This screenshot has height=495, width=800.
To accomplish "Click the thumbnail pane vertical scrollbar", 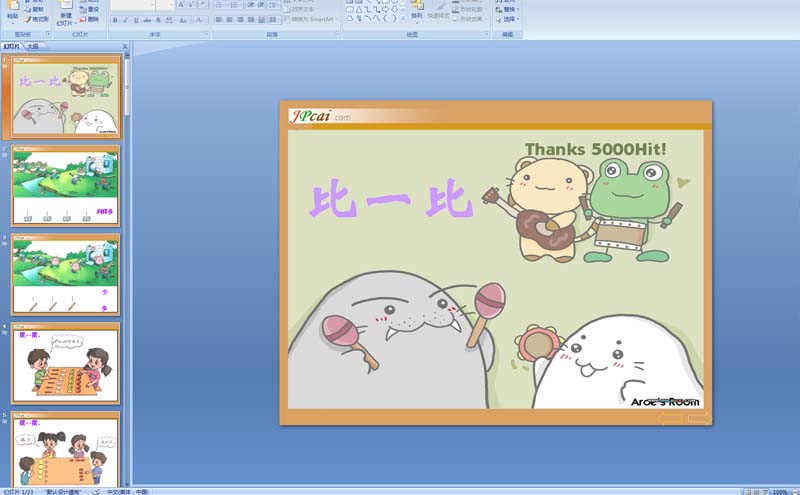I will point(127,270).
